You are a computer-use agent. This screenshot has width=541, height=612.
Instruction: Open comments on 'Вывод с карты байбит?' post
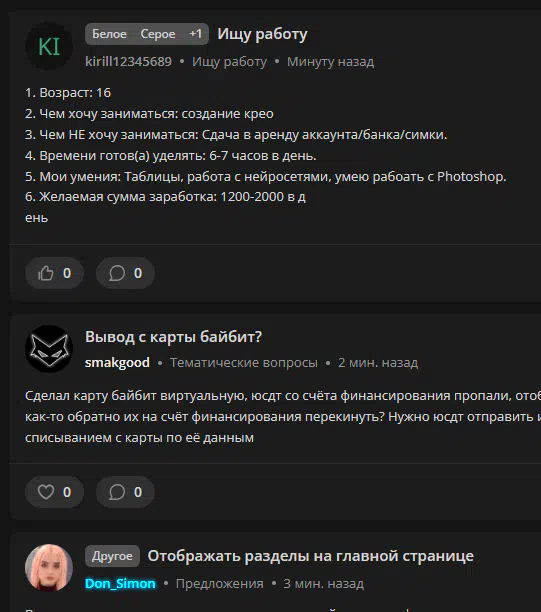pyautogui.click(x=125, y=492)
